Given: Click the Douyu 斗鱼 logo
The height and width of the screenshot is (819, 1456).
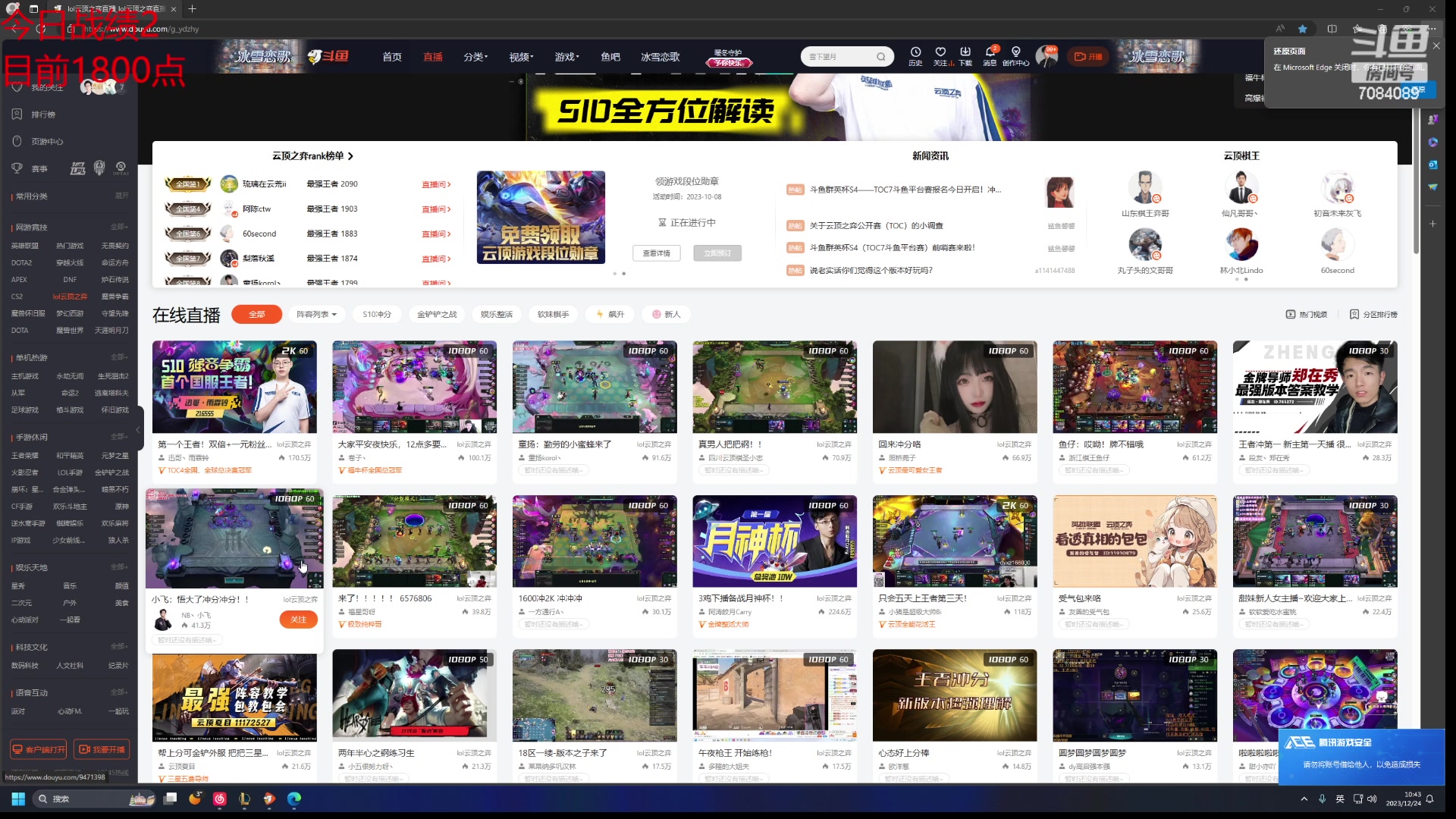Looking at the screenshot, I should pyautogui.click(x=328, y=57).
